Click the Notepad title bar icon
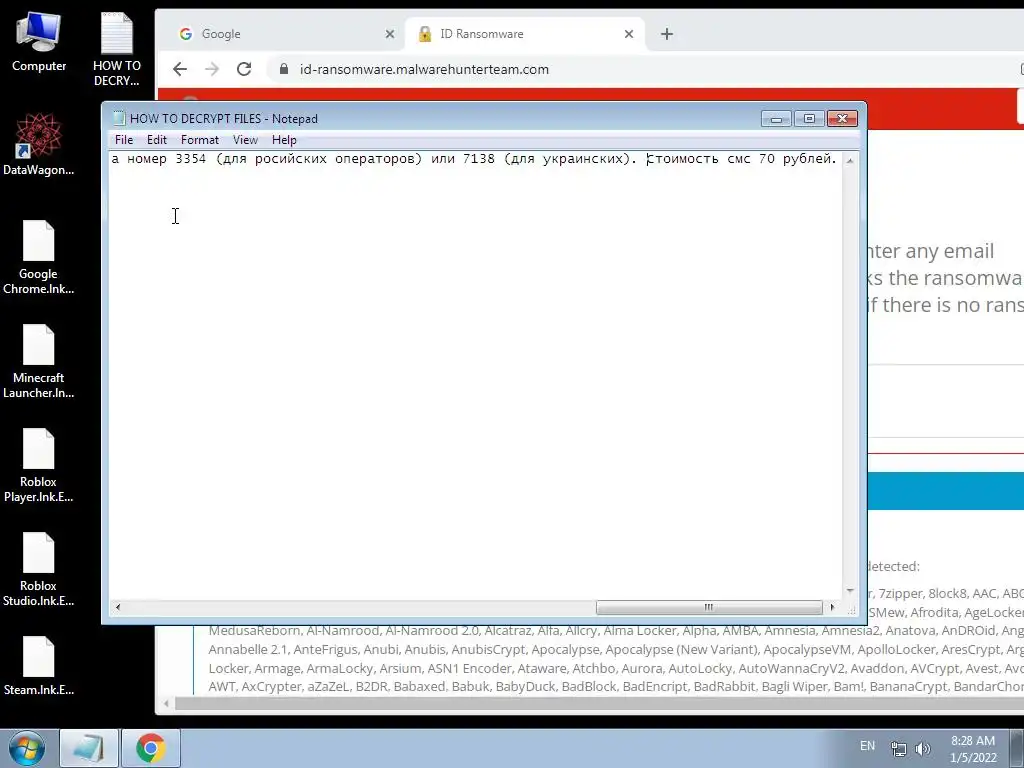 click(x=119, y=118)
